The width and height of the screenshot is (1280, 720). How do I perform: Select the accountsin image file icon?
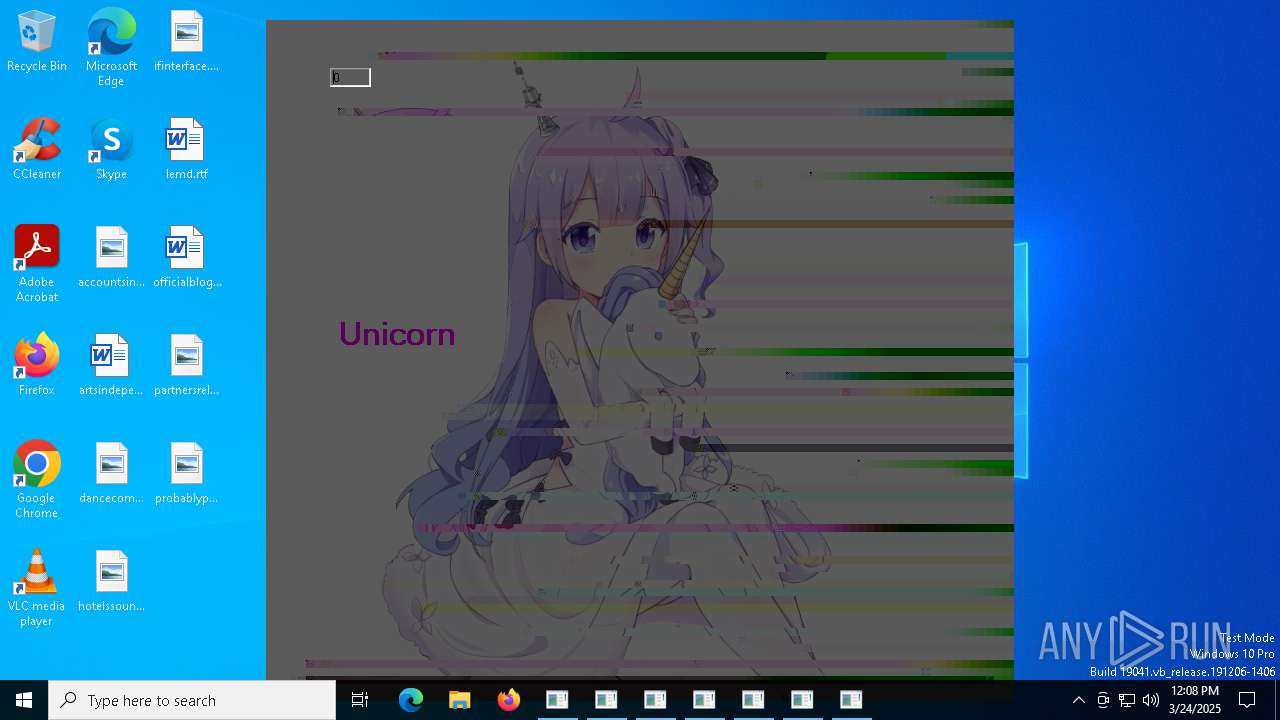[x=111, y=258]
